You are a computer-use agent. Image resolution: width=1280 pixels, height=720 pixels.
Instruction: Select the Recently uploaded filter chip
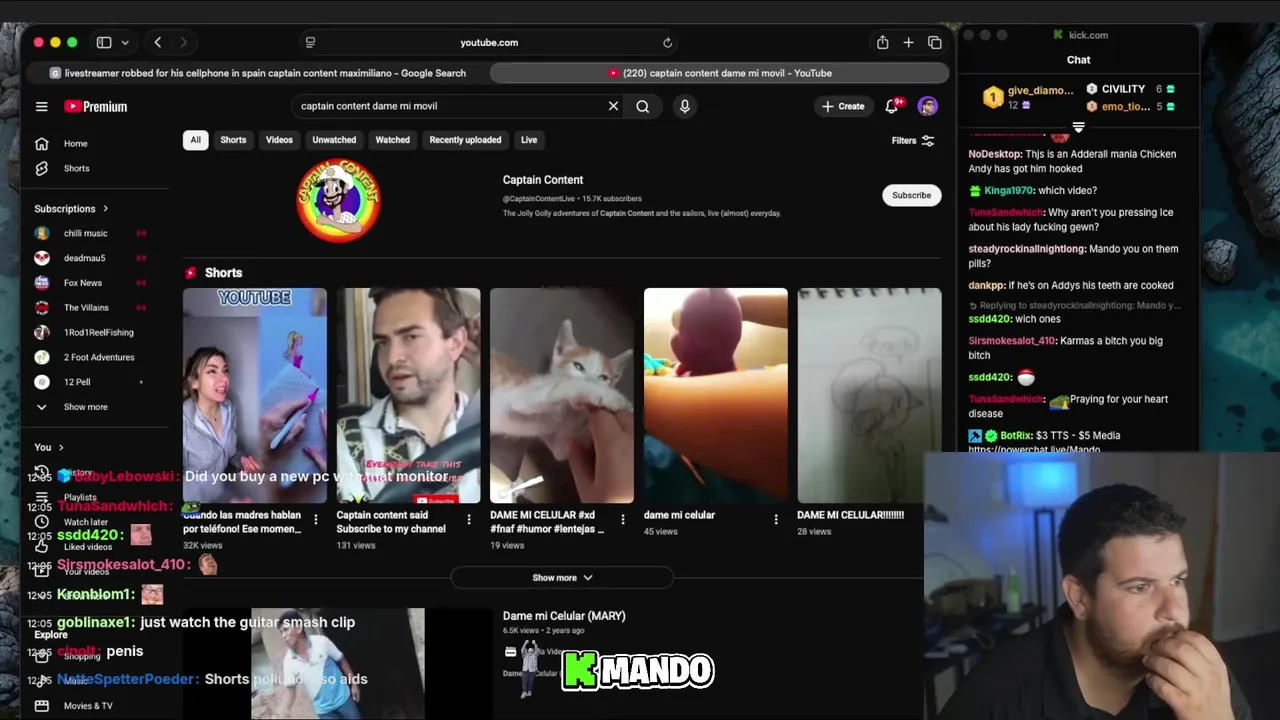[x=465, y=140]
